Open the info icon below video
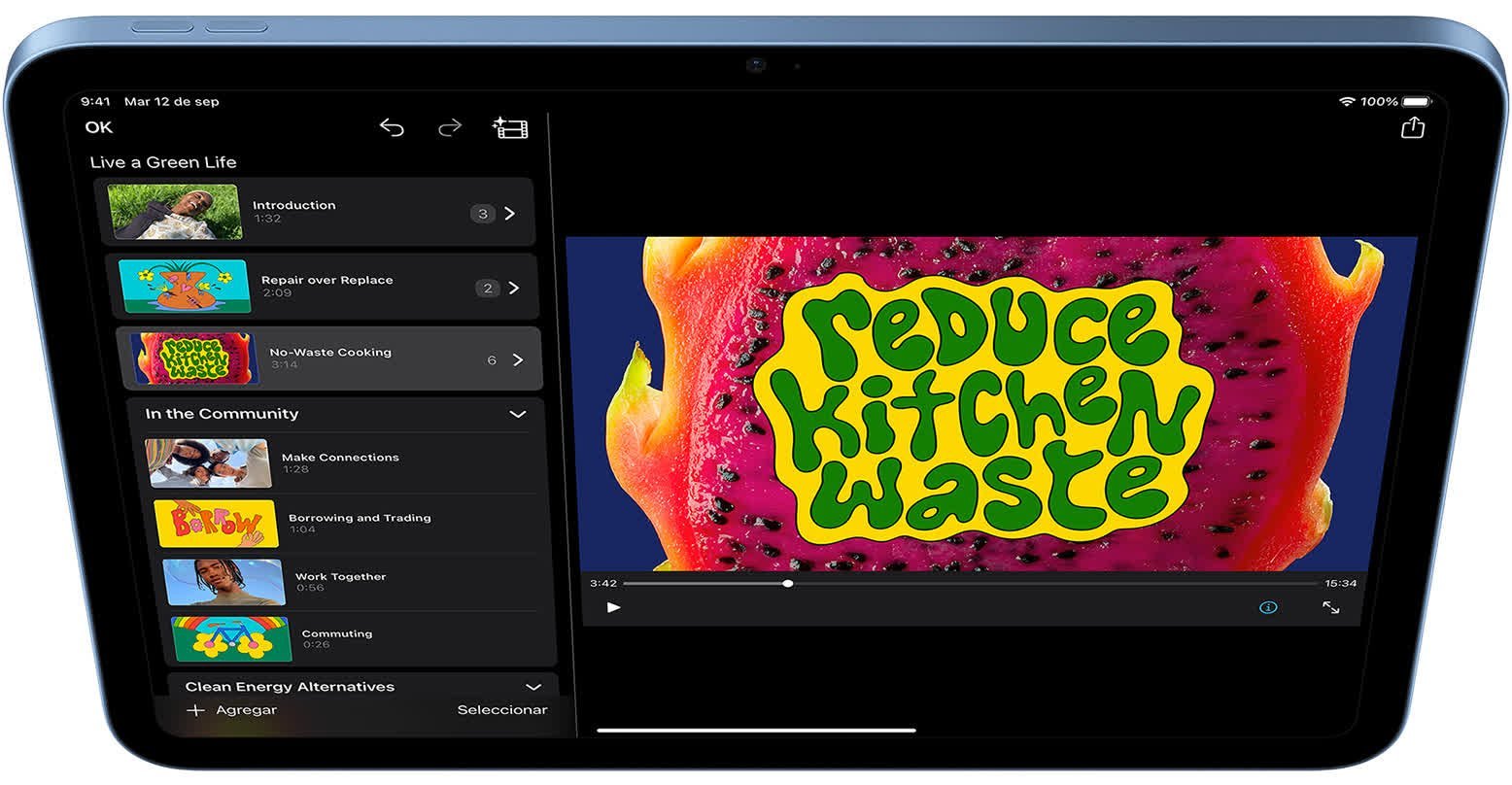The image size is (1512, 785). pyautogui.click(x=1268, y=607)
